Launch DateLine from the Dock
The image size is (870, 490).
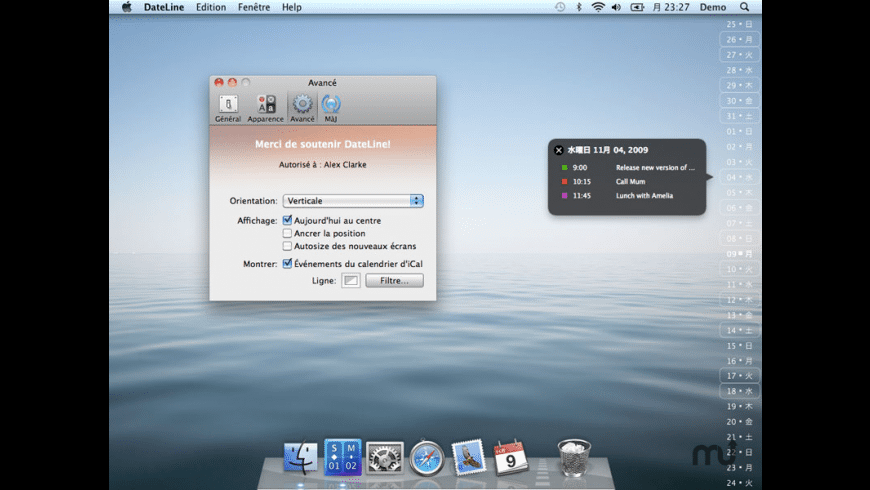[342, 458]
